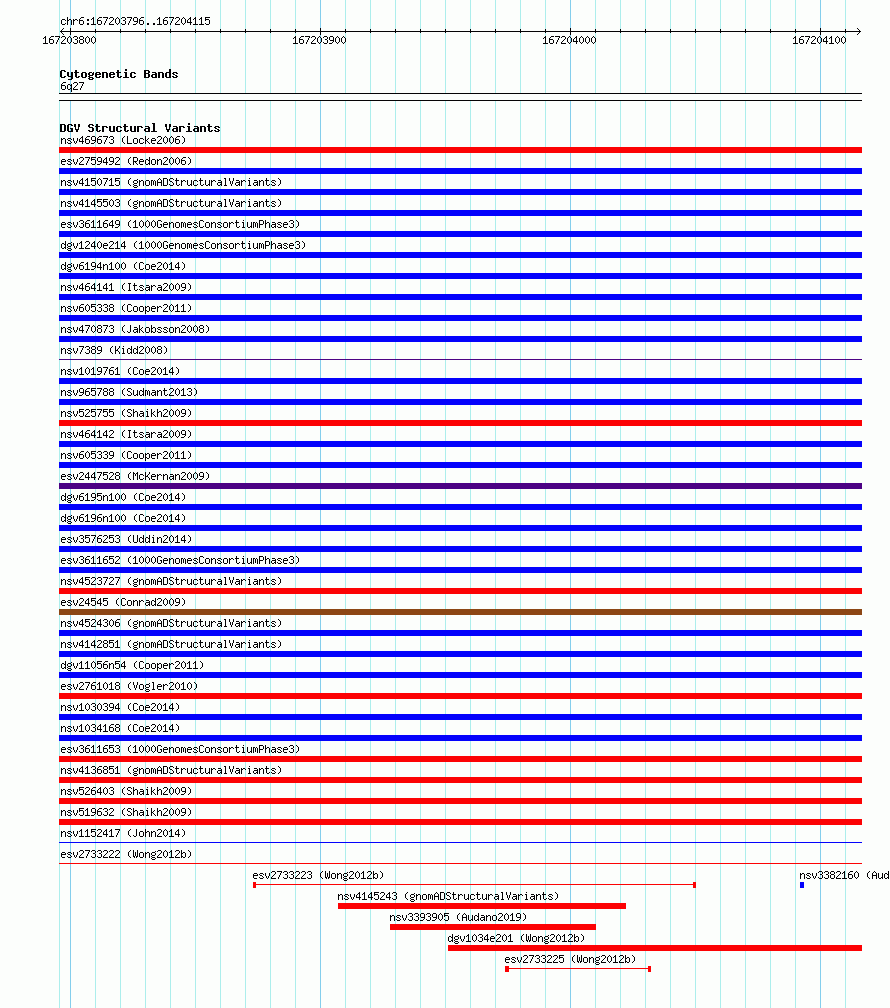The height and width of the screenshot is (1008, 890).
Task: Select the nsv1152417 (John2014) label
Action: (x=123, y=833)
